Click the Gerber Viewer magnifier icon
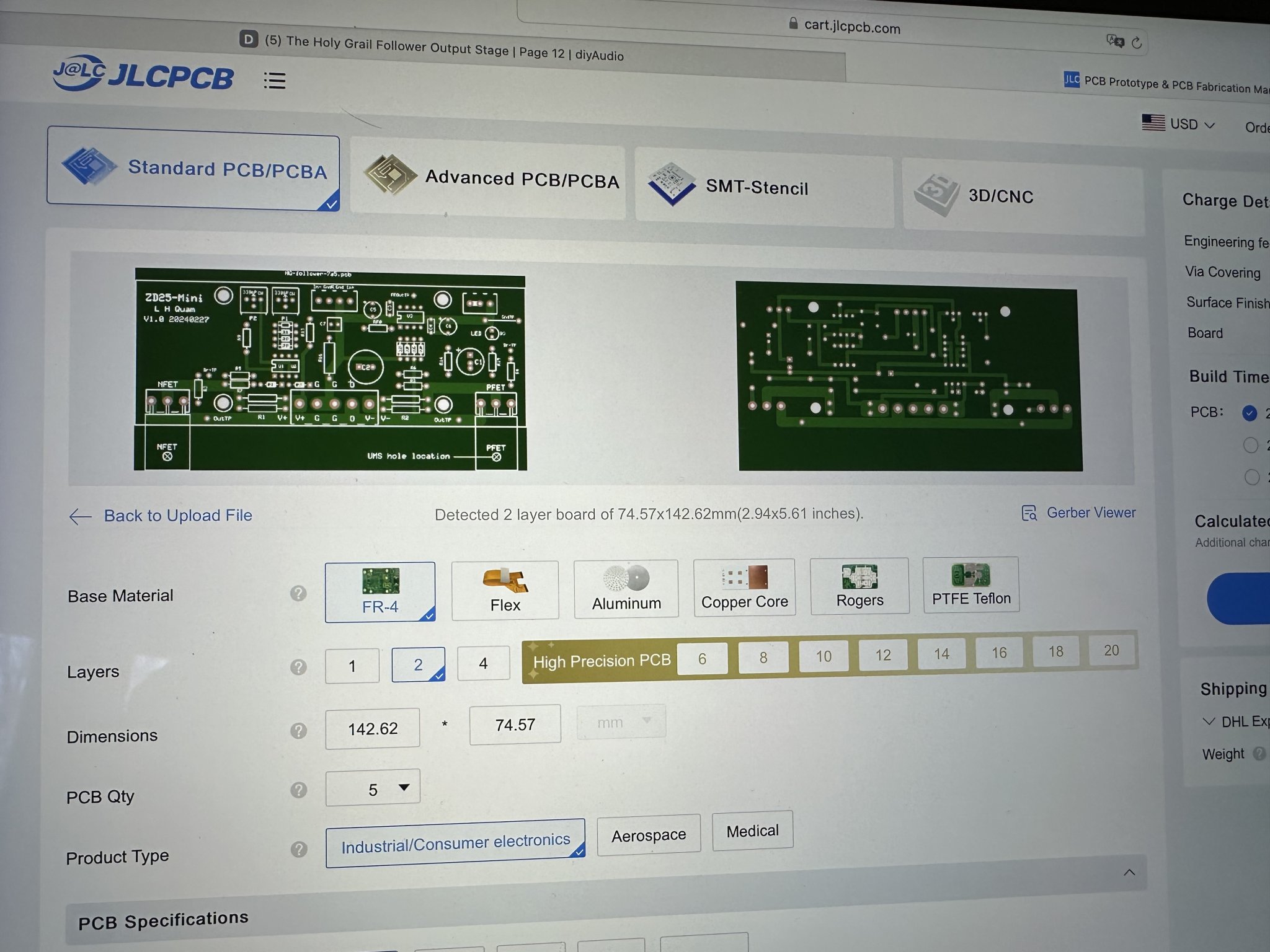This screenshot has width=1270, height=952. [1029, 513]
